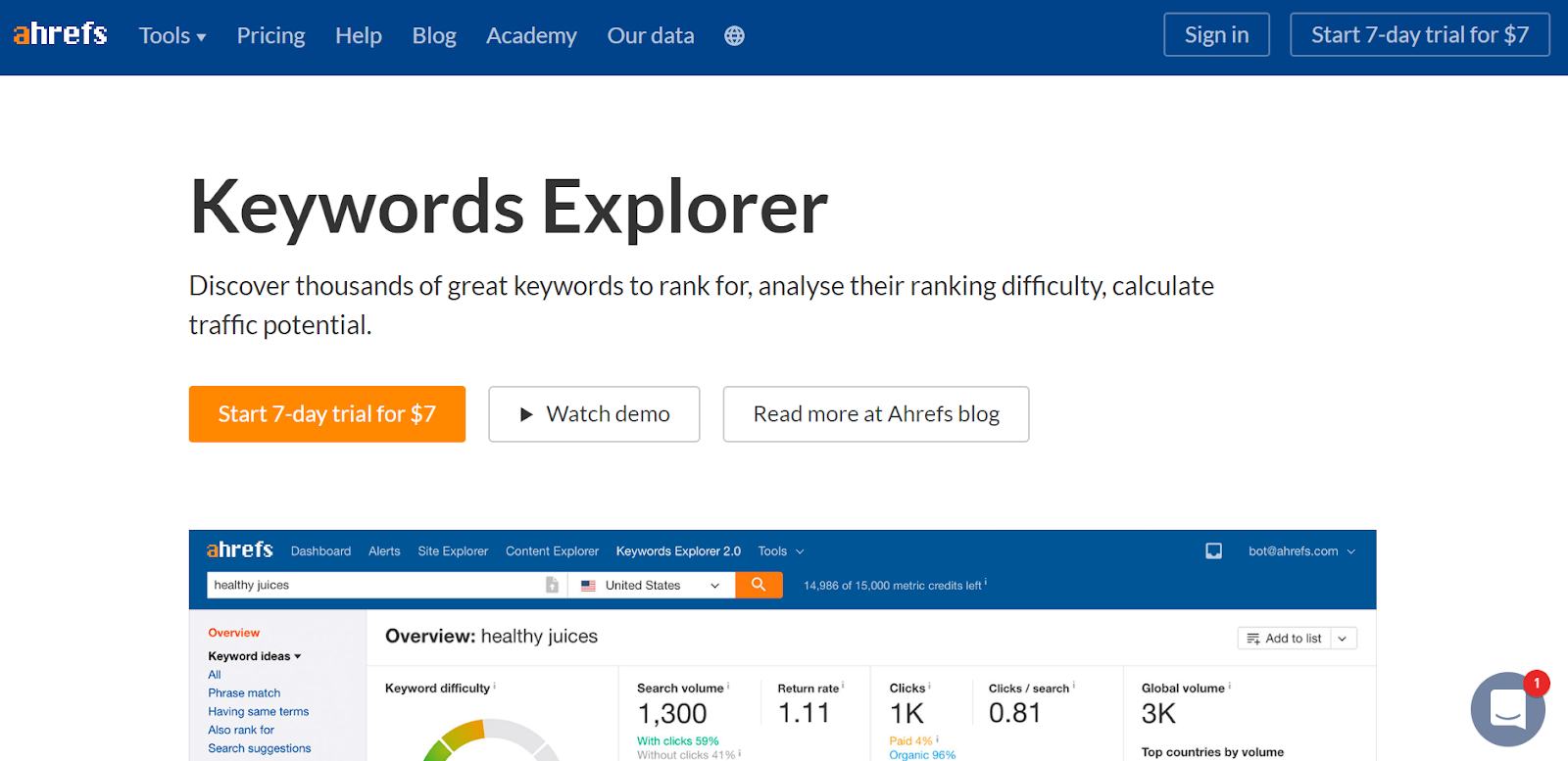Click the orange search magnifier button
This screenshot has height=761, width=1568.
tap(759, 585)
